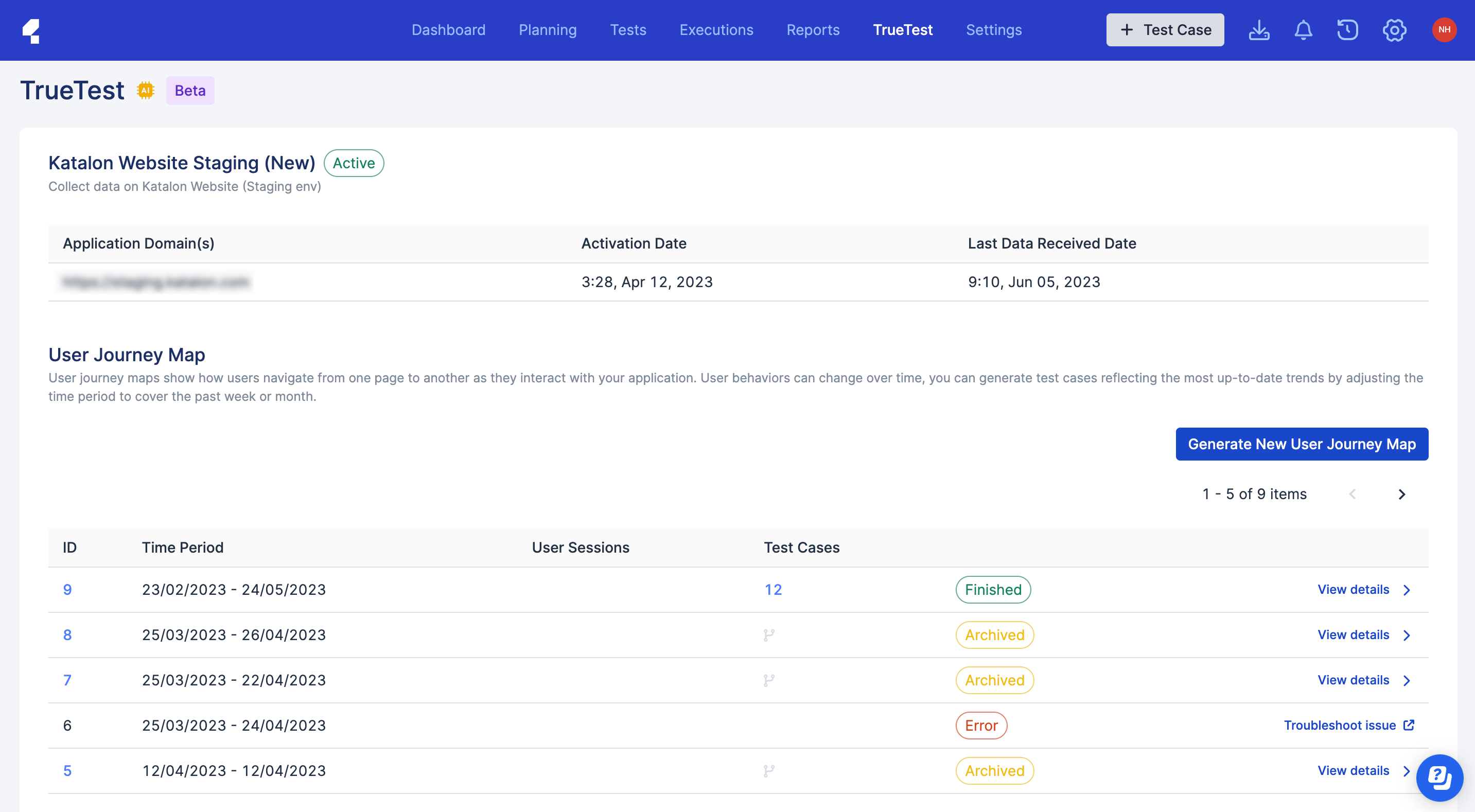Go to the next page of items
This screenshot has width=1475, height=812.
click(1402, 494)
